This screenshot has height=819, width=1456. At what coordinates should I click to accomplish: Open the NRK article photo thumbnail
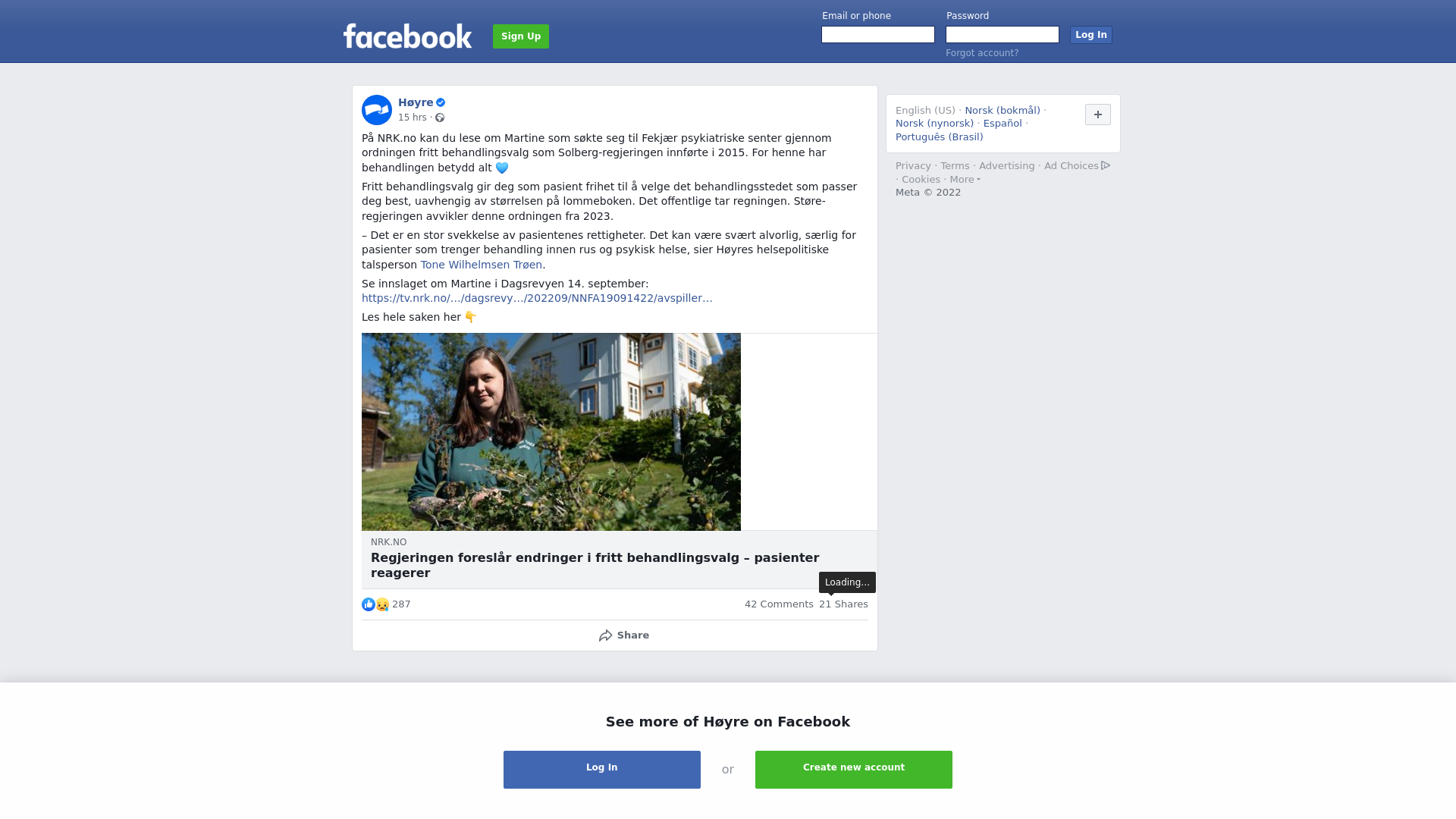(551, 431)
